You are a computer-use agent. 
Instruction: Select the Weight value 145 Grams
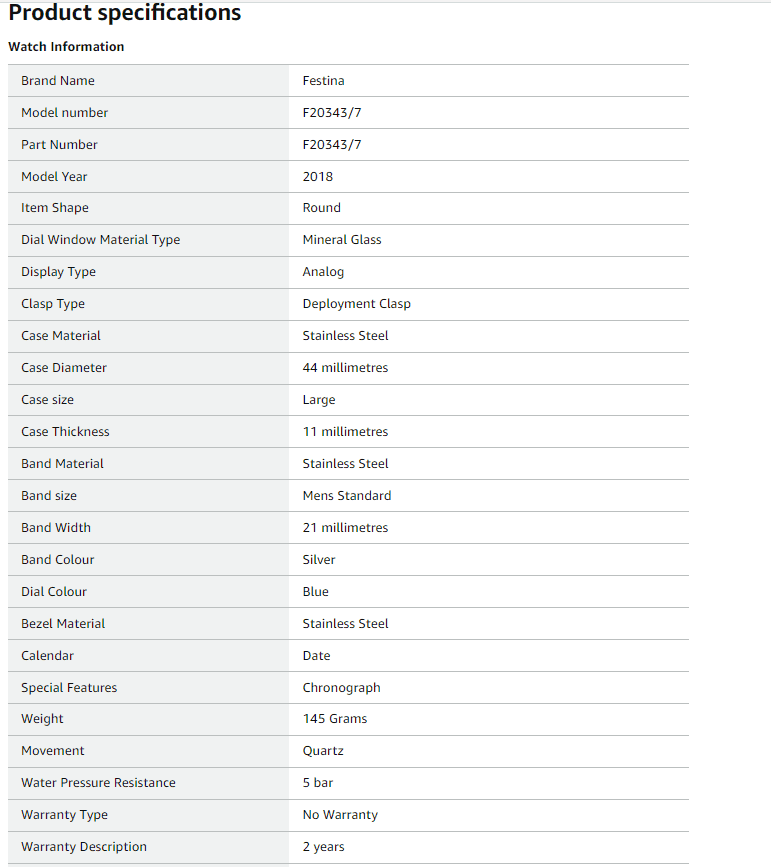[335, 719]
